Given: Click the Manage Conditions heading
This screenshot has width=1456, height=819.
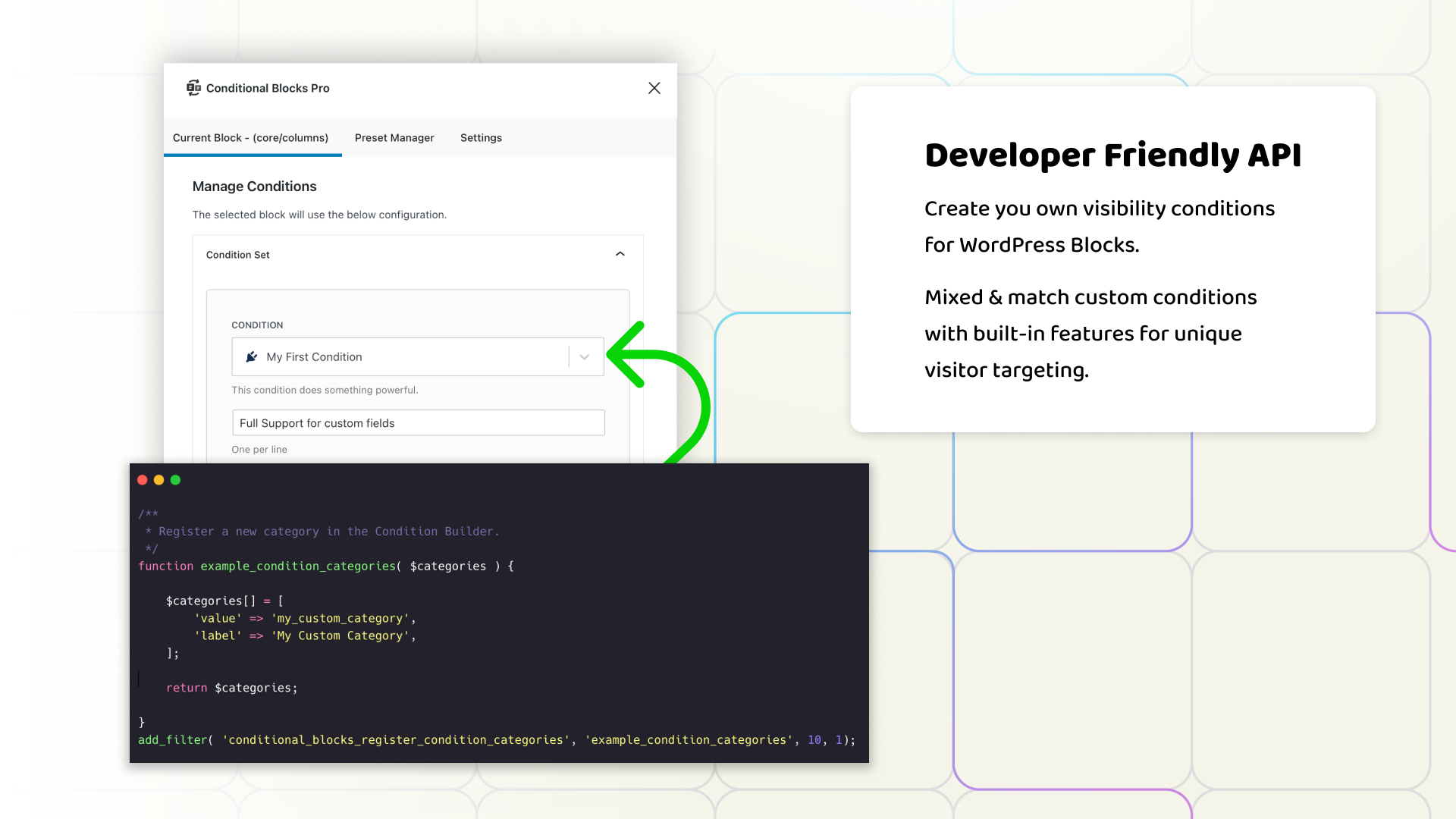Looking at the screenshot, I should point(254,187).
